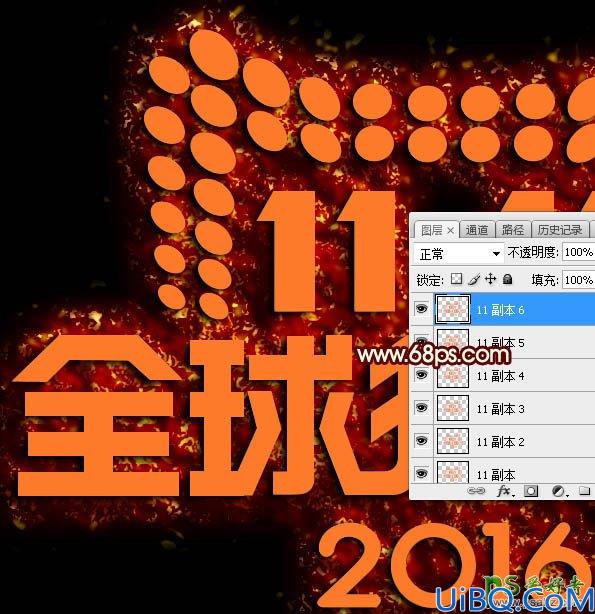Toggle lock position move icon
This screenshot has height=614, width=595.
coord(490,279)
